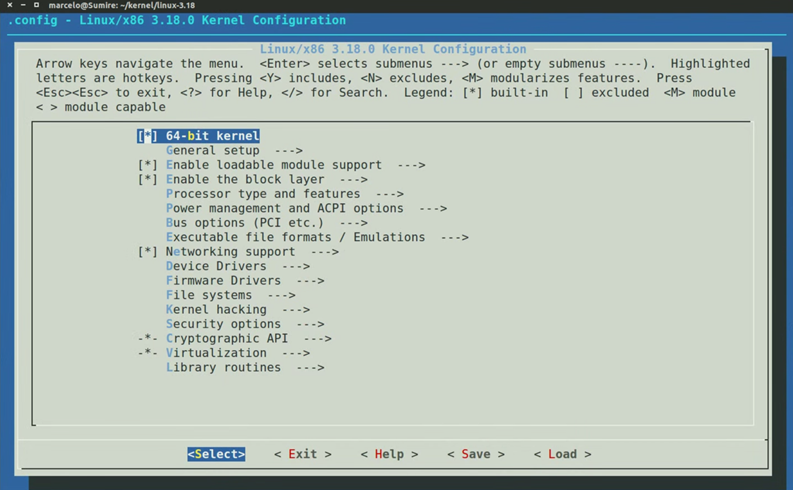Click the dialog title Linux/x86 3.18.0 Kernel Configuration
The image size is (793, 490).
click(x=393, y=49)
